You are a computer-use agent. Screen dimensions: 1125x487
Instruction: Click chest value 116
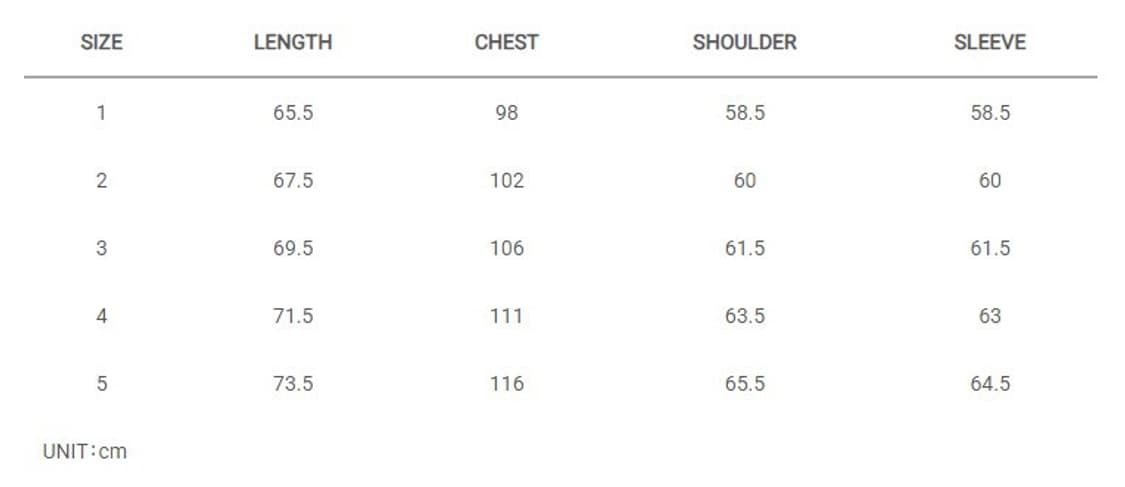(506, 384)
